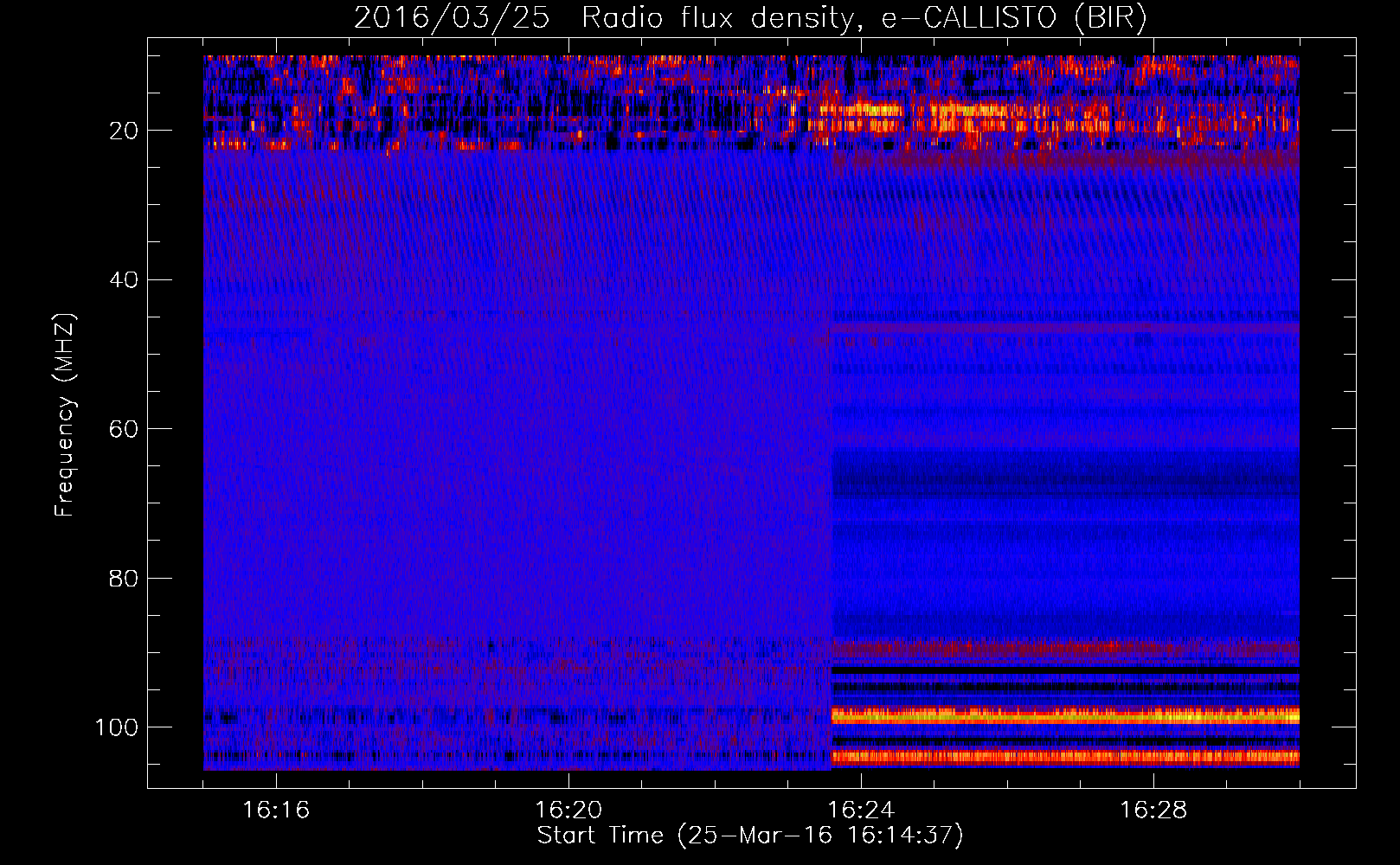Screen dimensions: 1400x865
Task: Click the "20" frequency tick label
Action: coord(124,131)
